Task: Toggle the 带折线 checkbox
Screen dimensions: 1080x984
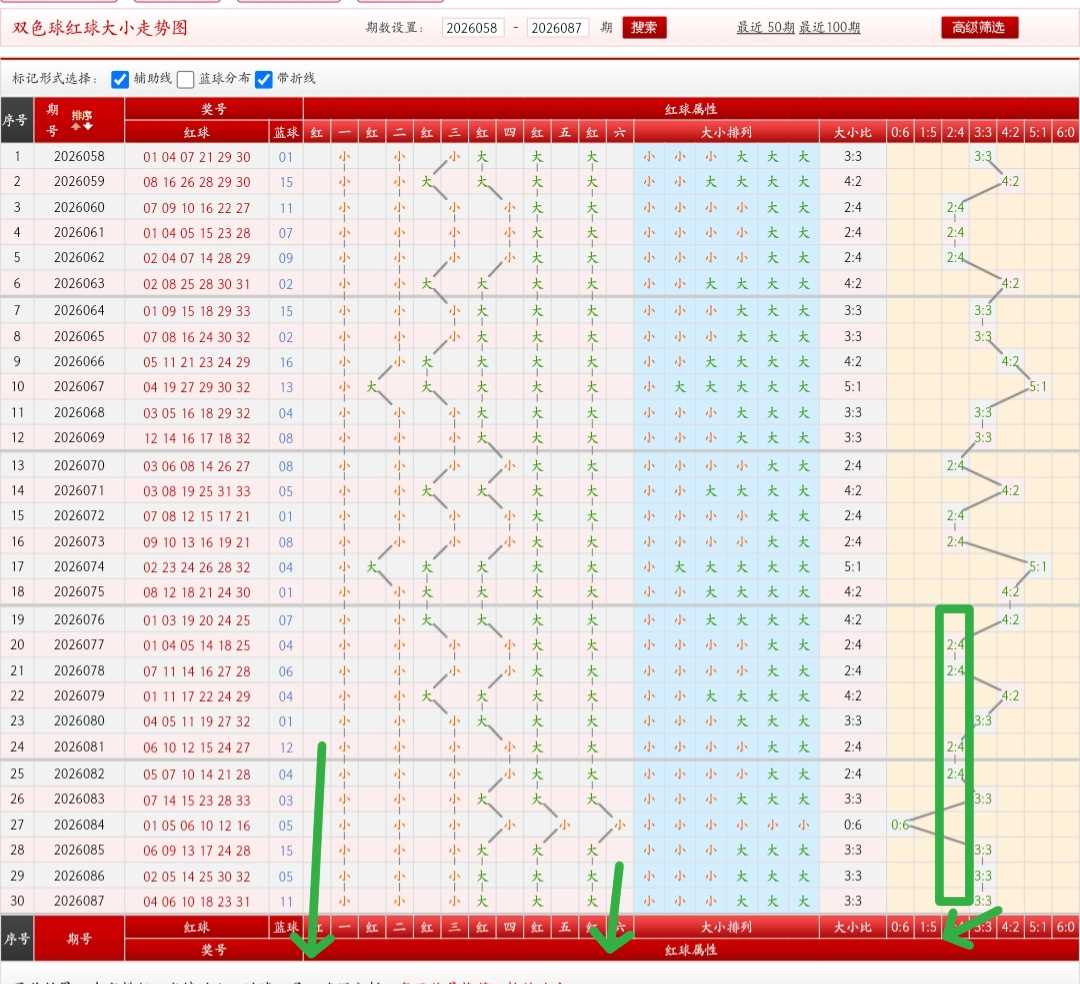Action: (x=264, y=79)
